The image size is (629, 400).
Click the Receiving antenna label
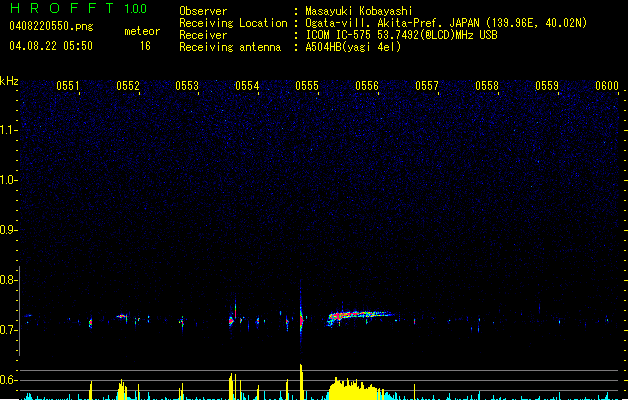pyautogui.click(x=230, y=47)
